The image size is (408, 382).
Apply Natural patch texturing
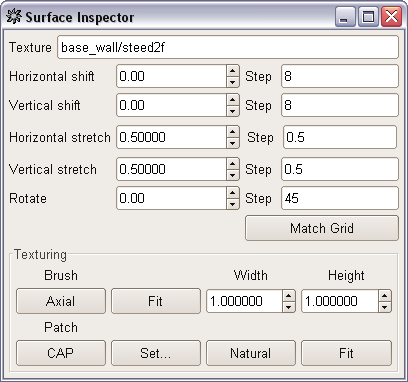251,353
